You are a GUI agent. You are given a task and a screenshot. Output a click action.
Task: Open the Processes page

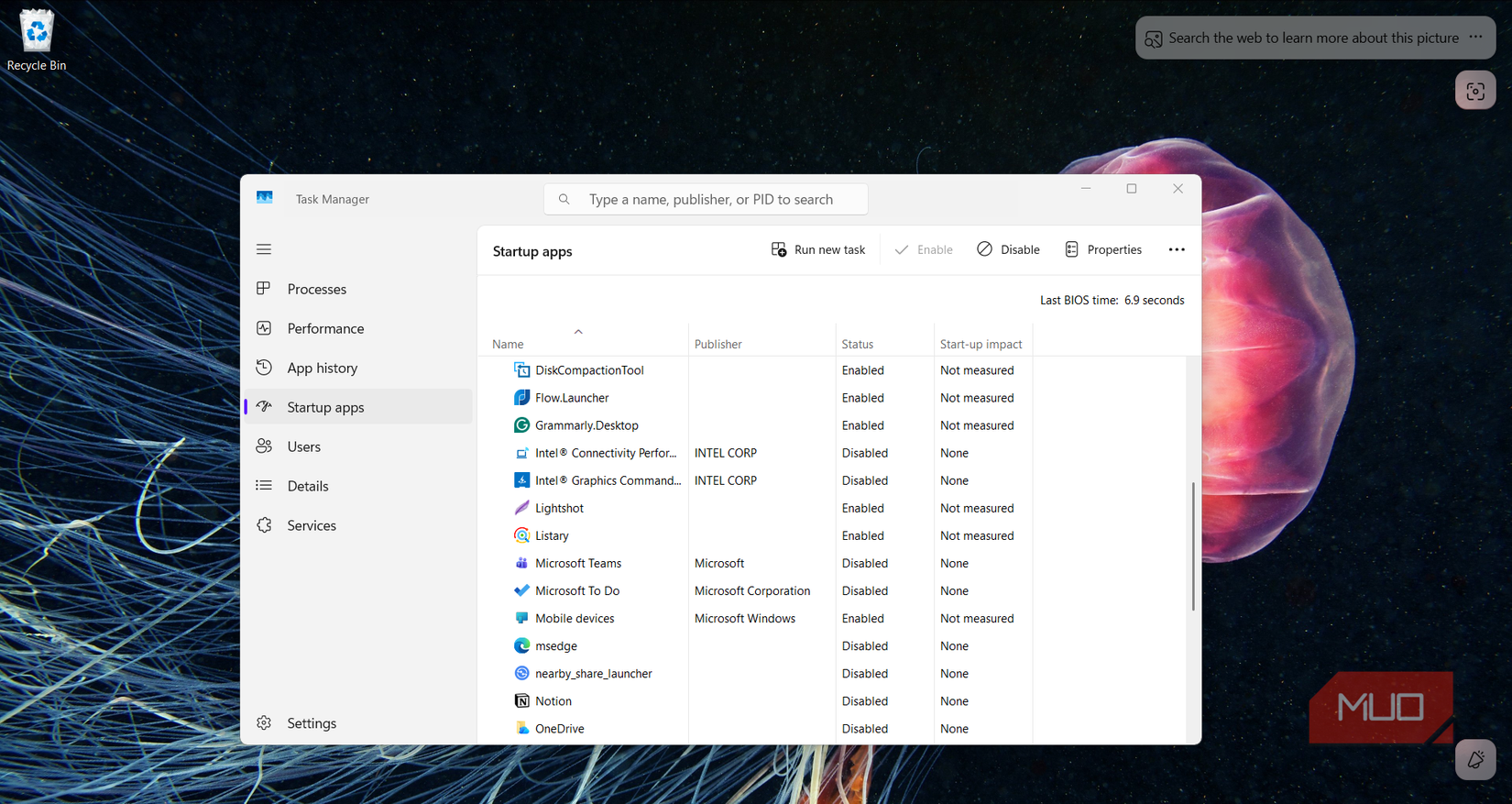[358, 289]
